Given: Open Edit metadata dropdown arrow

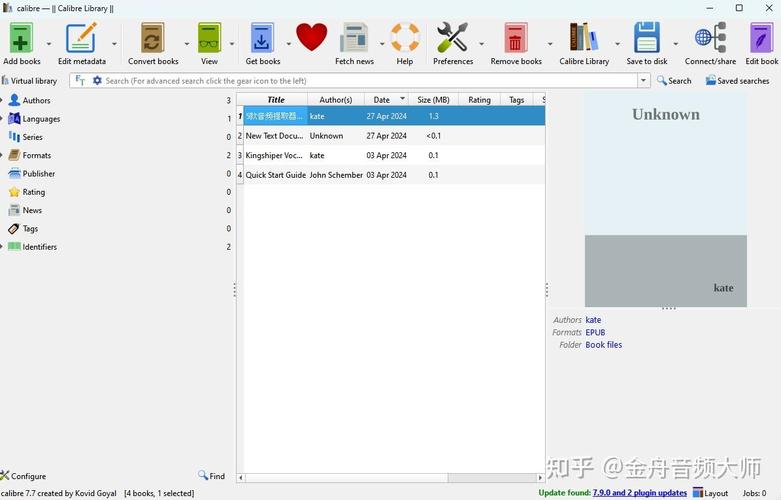Looking at the screenshot, I should 114,44.
